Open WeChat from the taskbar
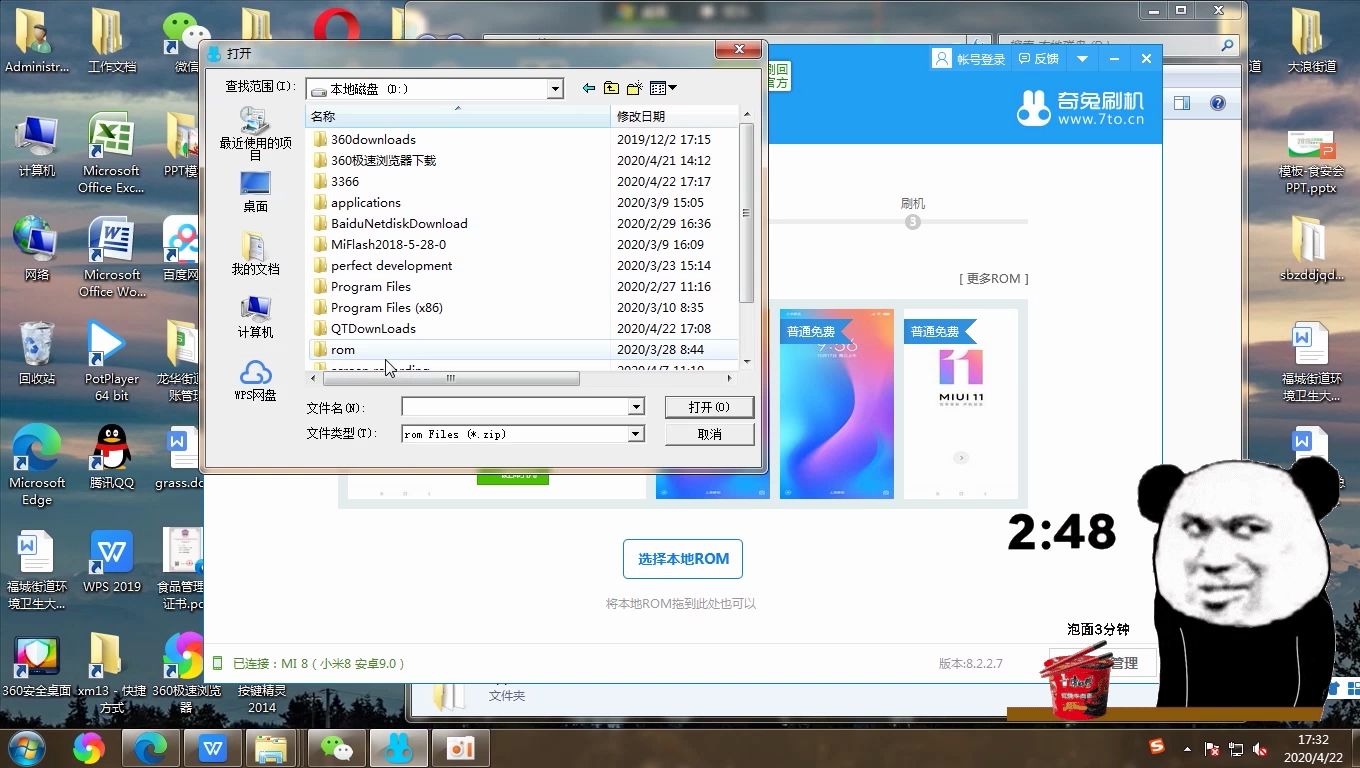 point(337,747)
